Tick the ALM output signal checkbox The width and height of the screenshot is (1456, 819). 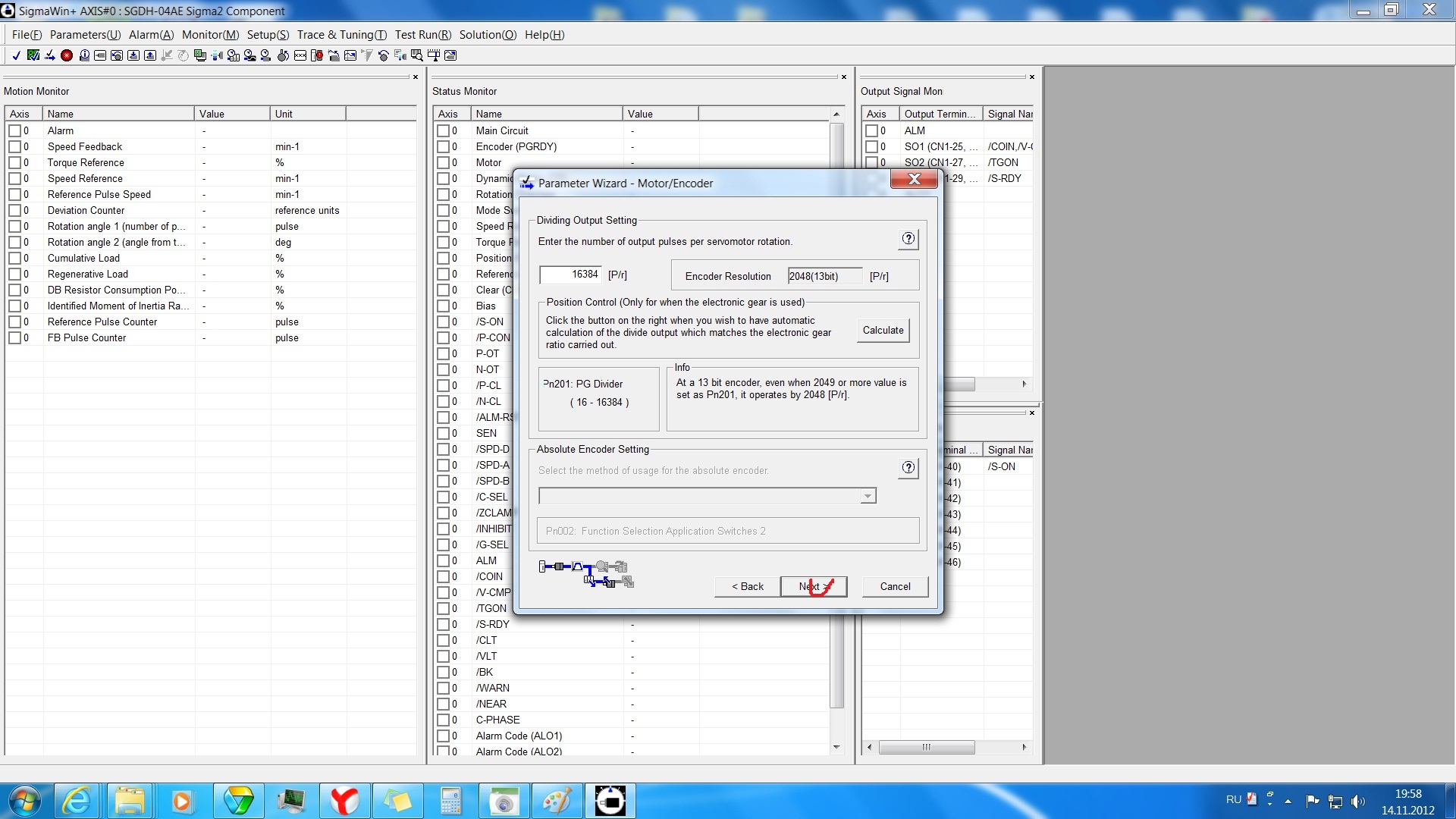pyautogui.click(x=871, y=131)
